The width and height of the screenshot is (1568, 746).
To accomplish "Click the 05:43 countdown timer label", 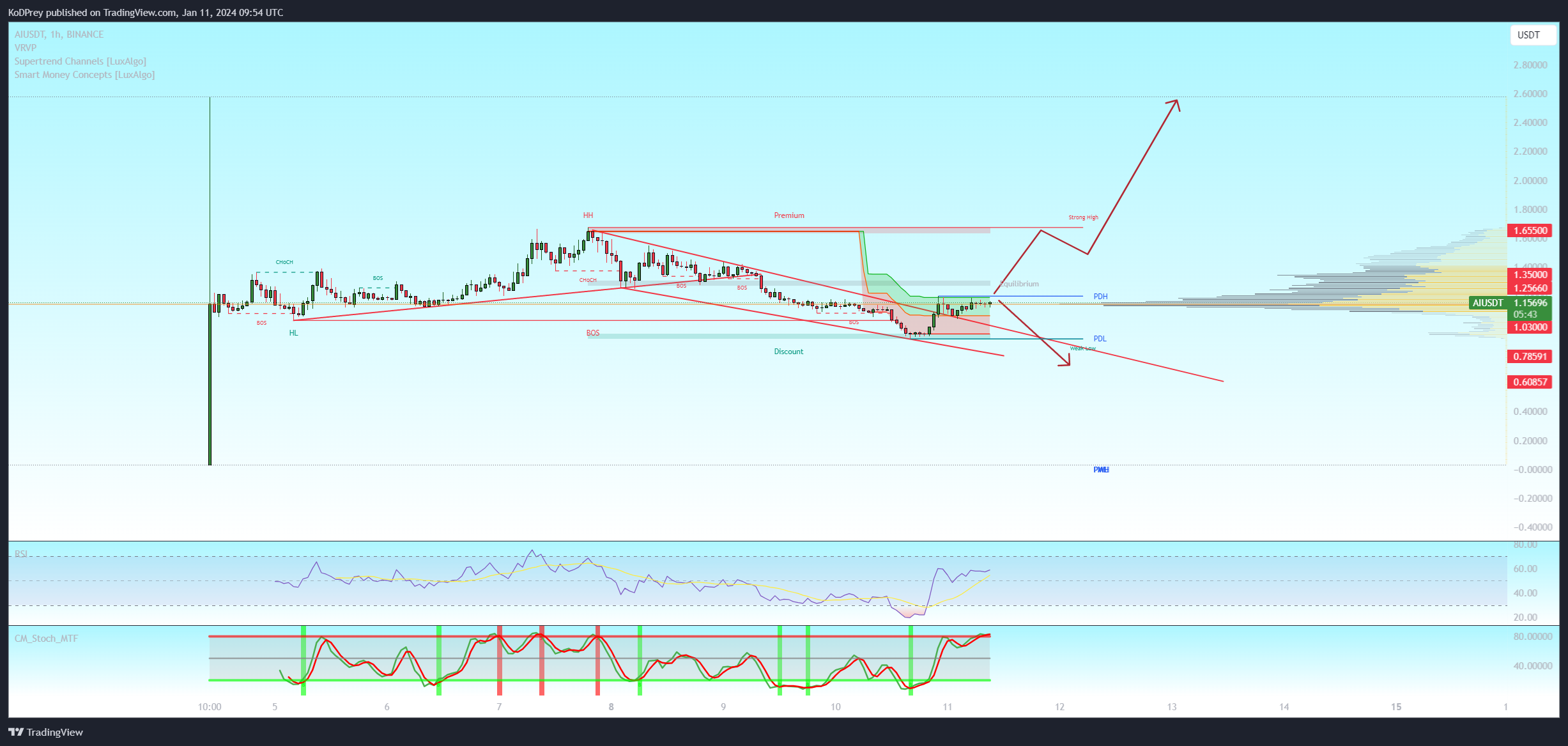I will click(x=1525, y=315).
